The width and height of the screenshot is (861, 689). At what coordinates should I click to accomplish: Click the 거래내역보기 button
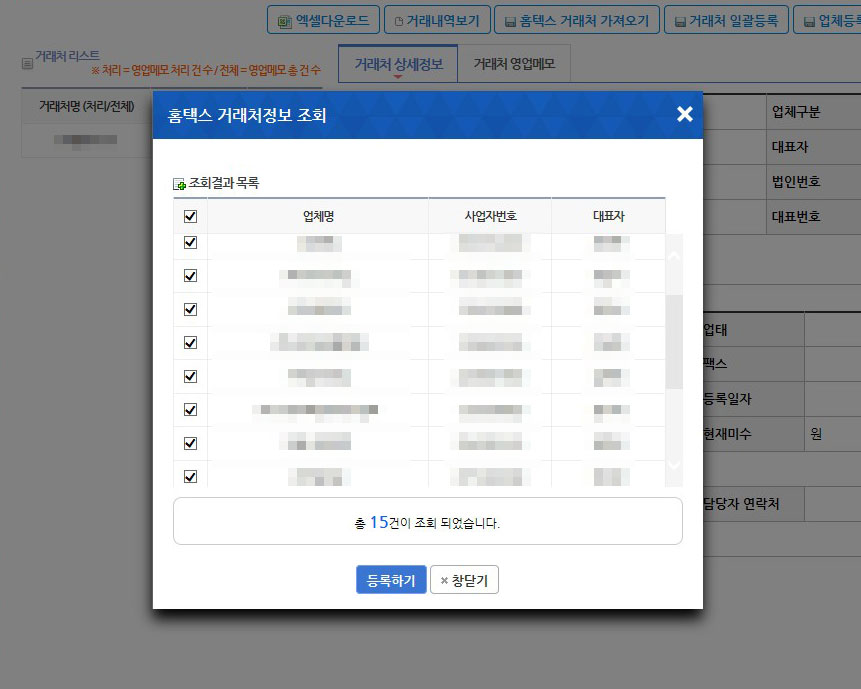click(x=437, y=20)
